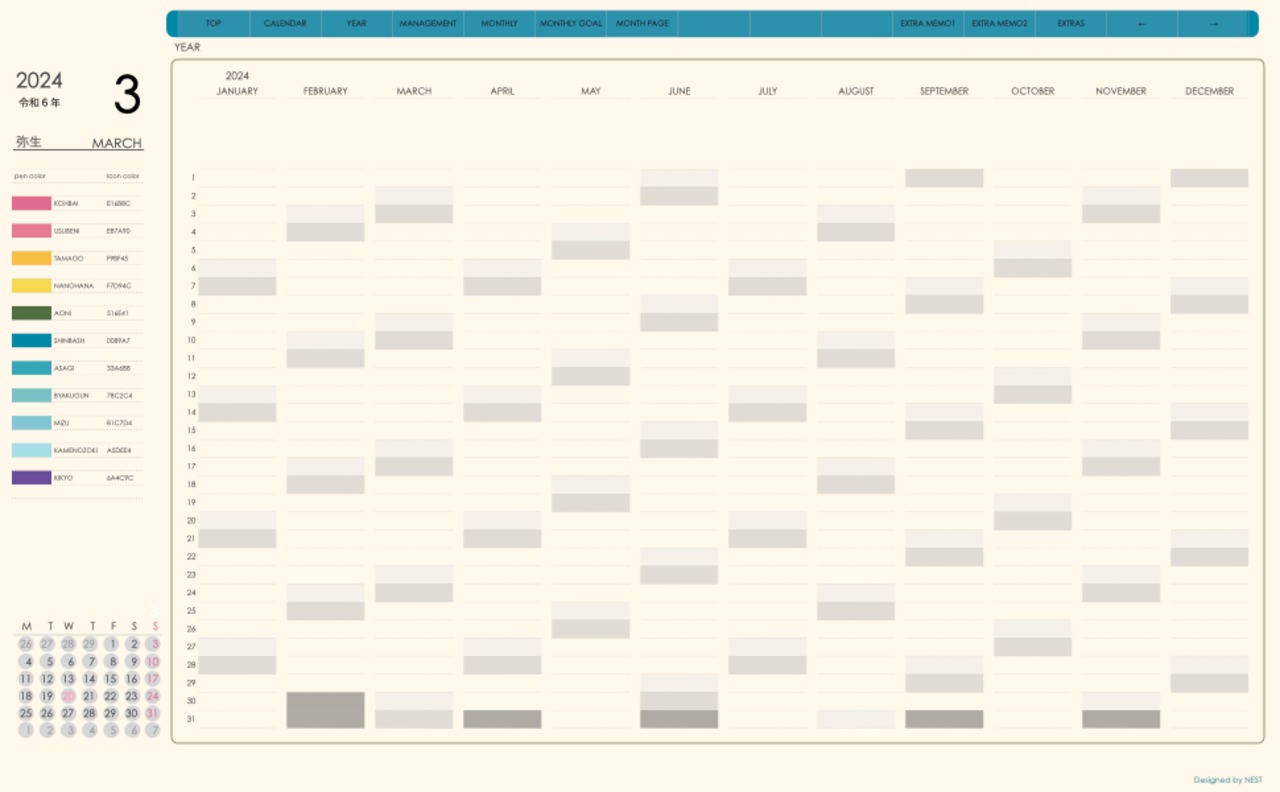1280x792 pixels.
Task: Select the YEAR tab
Action: [x=357, y=23]
